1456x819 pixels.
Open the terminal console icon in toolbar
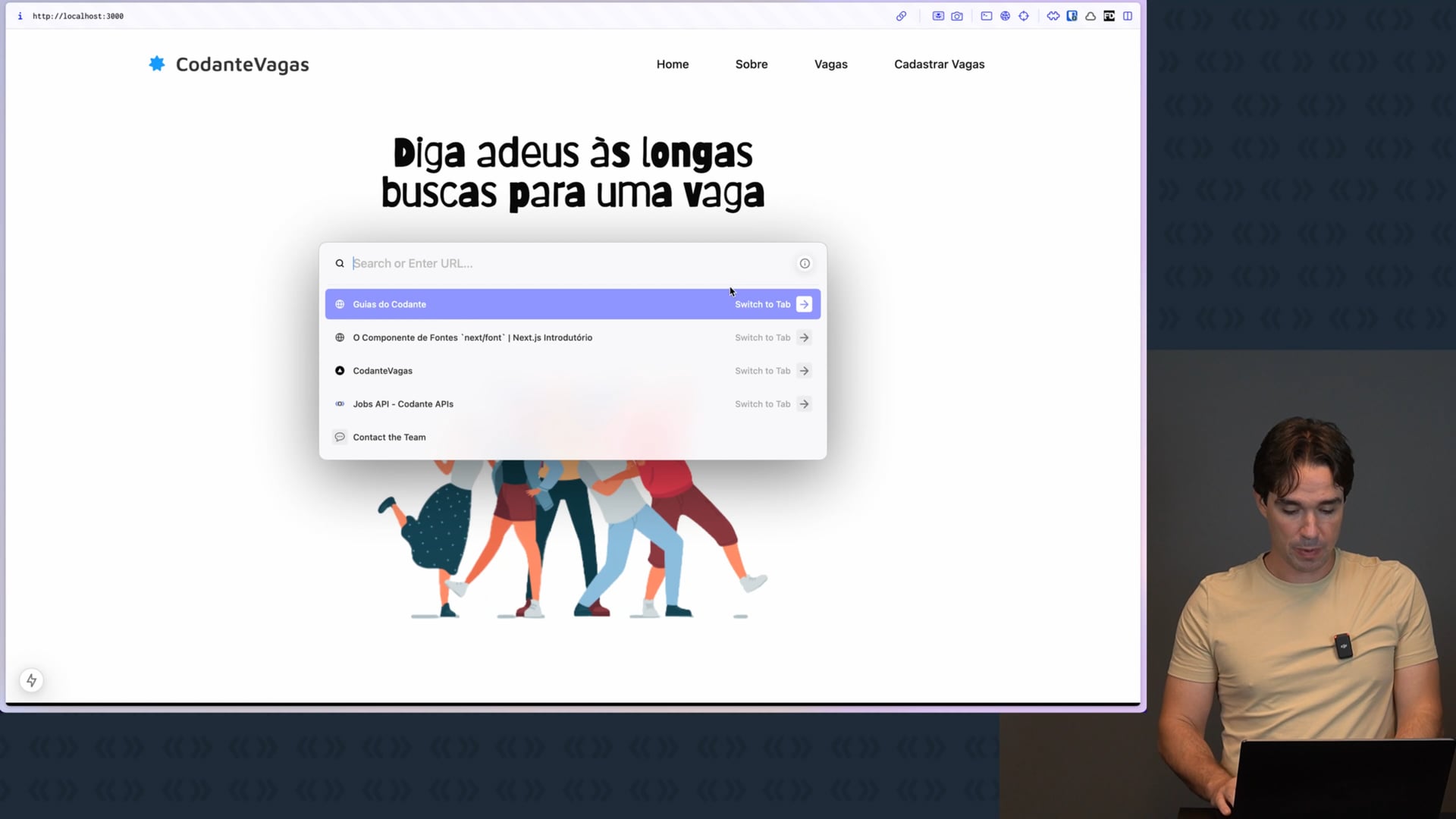[x=986, y=16]
